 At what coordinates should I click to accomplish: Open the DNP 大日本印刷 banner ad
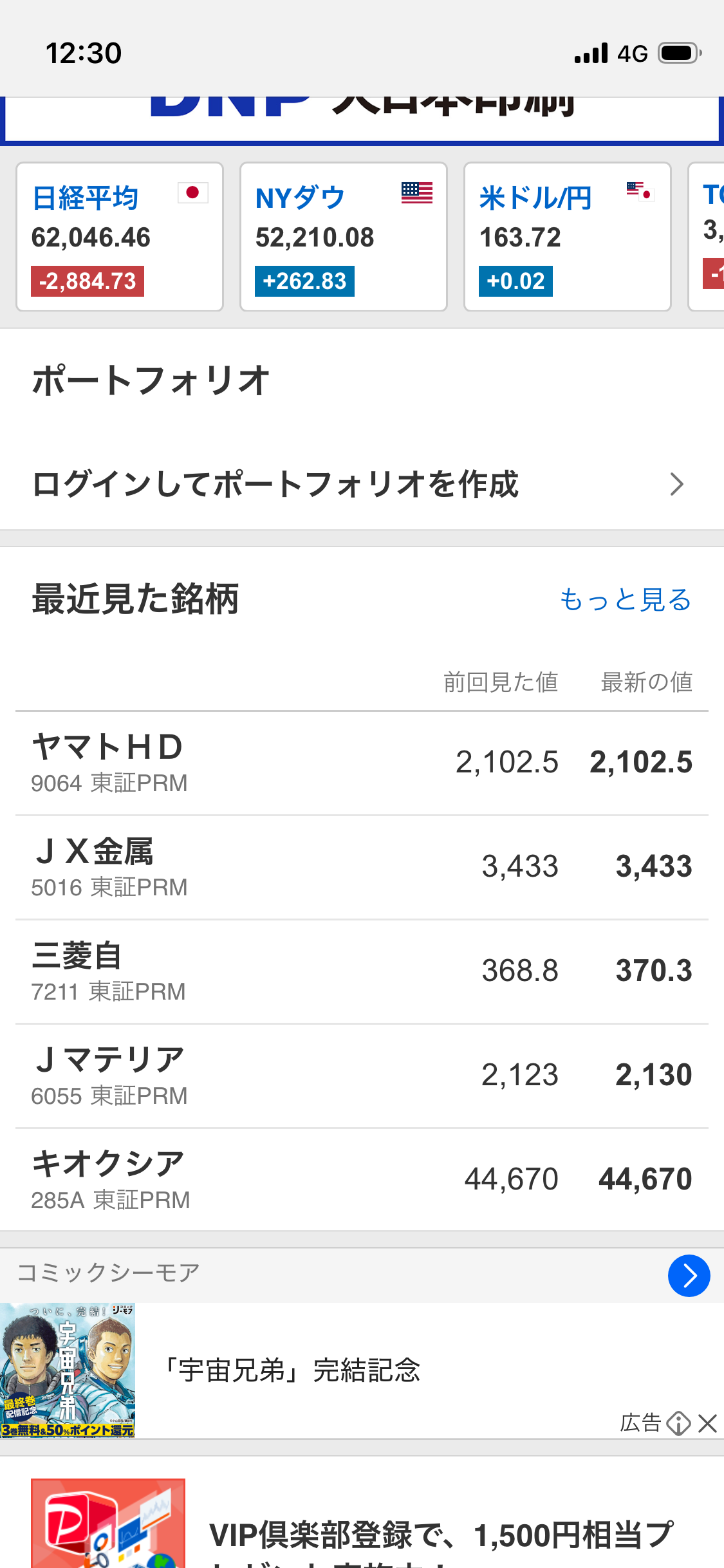coord(362,120)
